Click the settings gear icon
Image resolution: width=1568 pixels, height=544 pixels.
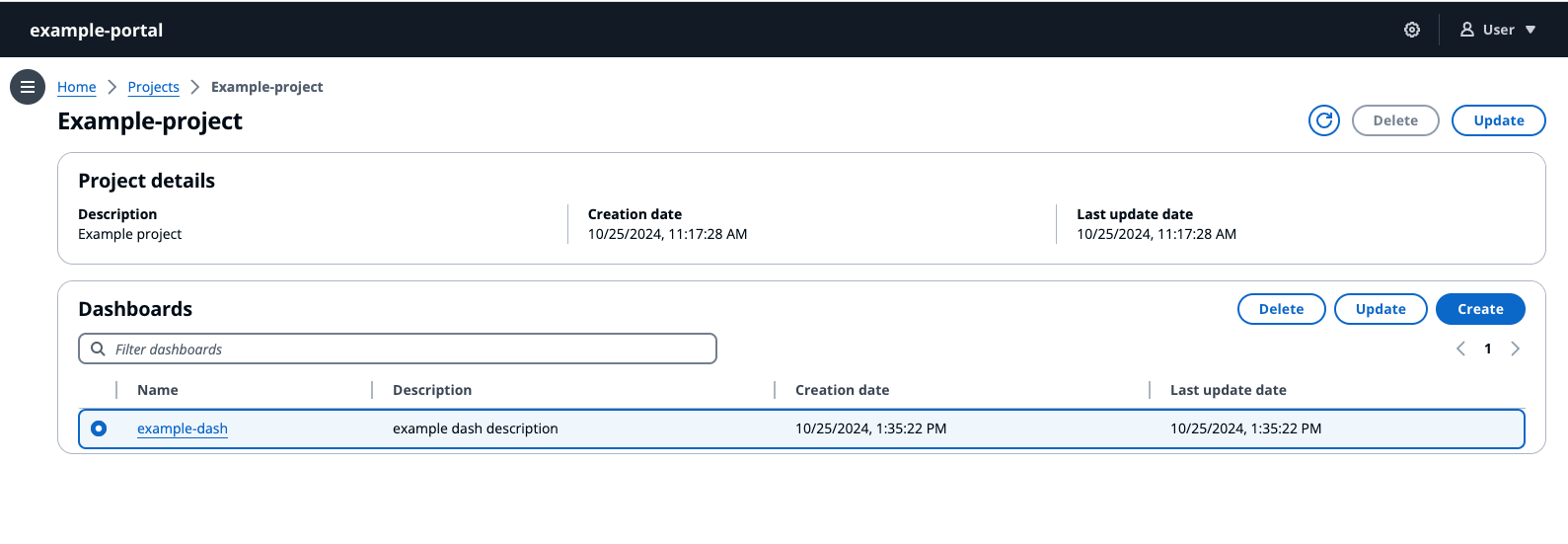[x=1412, y=30]
